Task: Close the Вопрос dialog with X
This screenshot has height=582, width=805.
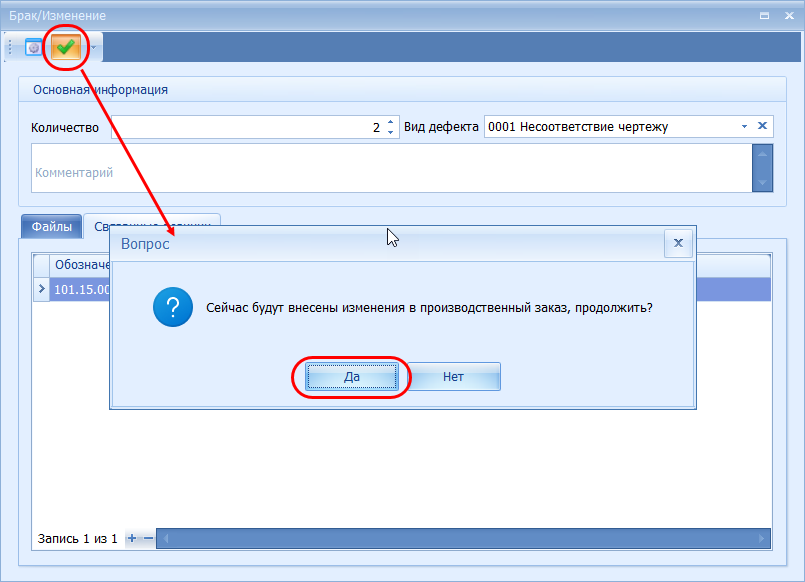Action: (678, 243)
